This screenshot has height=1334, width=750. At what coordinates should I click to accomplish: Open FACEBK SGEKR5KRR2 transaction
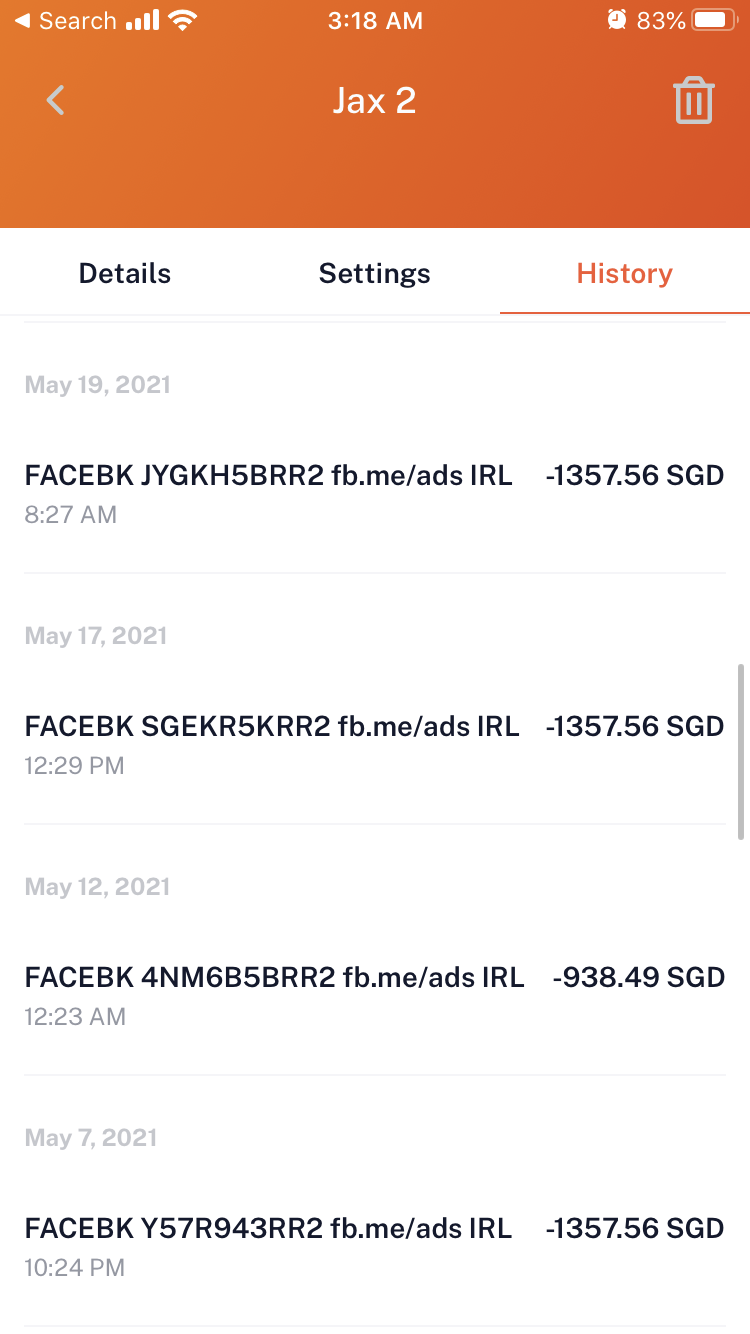point(272,727)
